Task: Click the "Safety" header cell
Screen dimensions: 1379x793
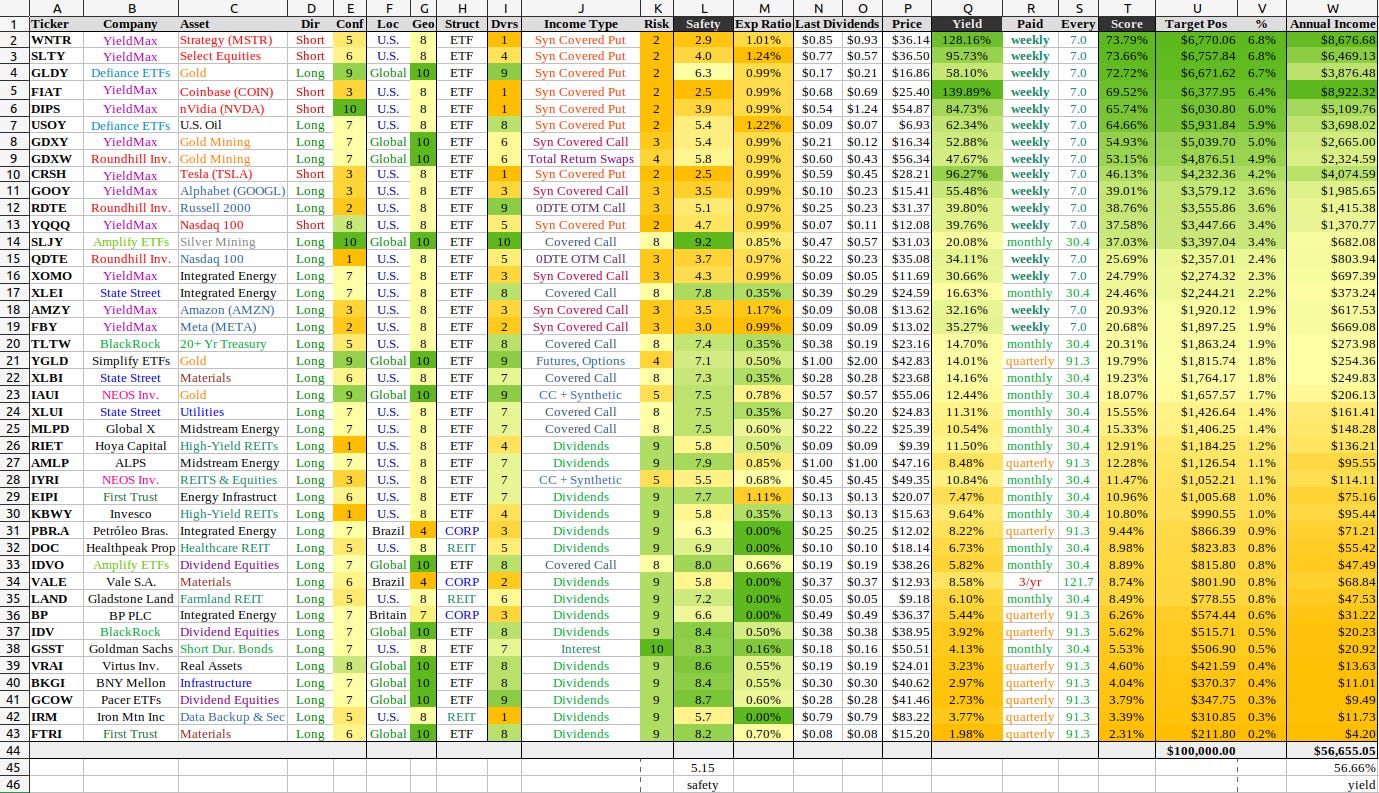Action: (x=703, y=23)
